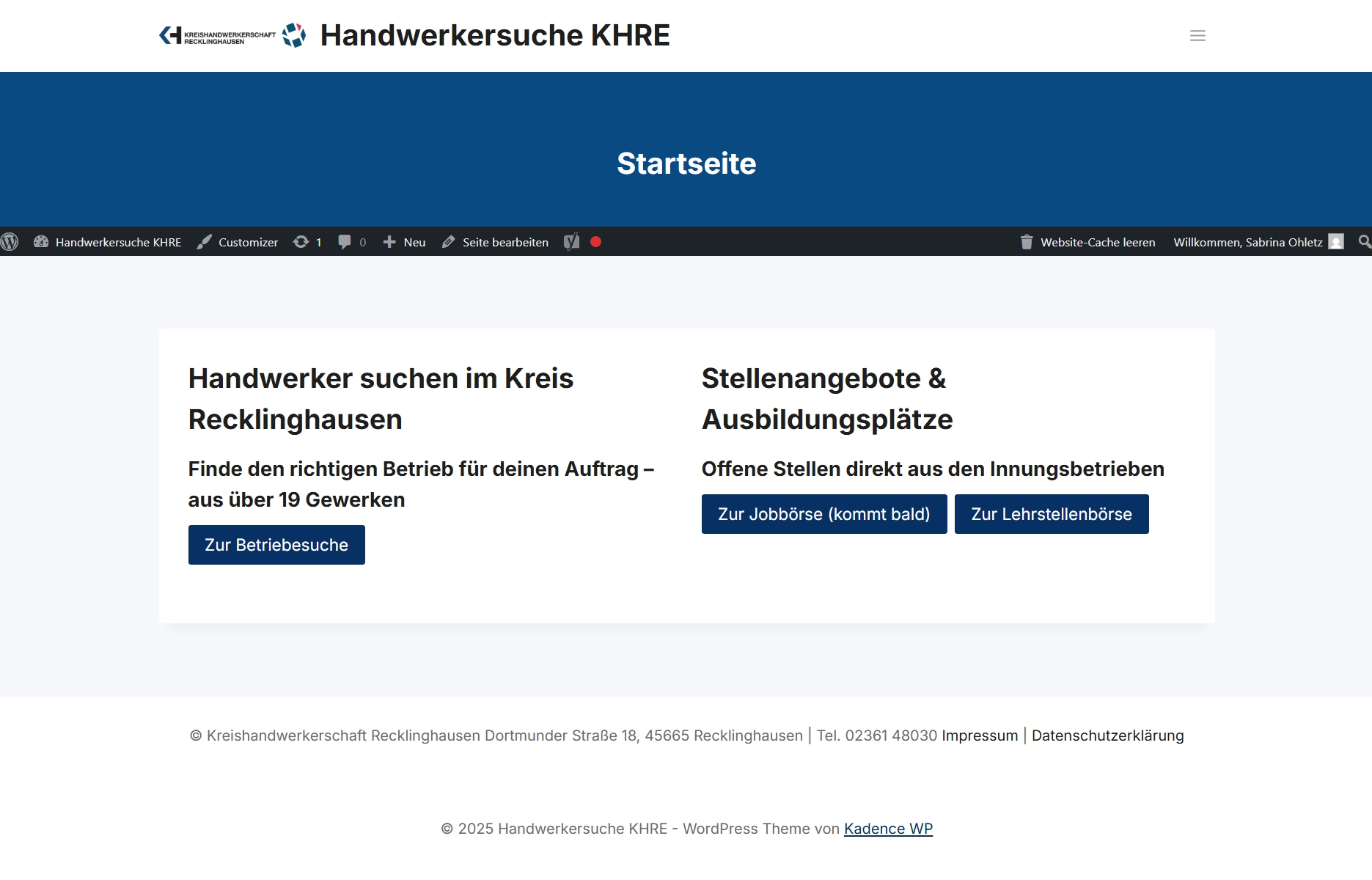Open the Kadence WP link
The height and width of the screenshot is (880, 1372).
coord(888,829)
